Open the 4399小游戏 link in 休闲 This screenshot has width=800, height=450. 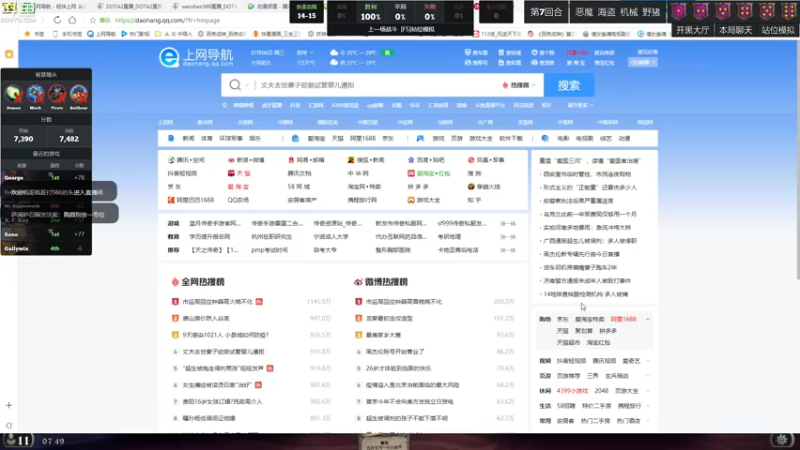click(572, 391)
